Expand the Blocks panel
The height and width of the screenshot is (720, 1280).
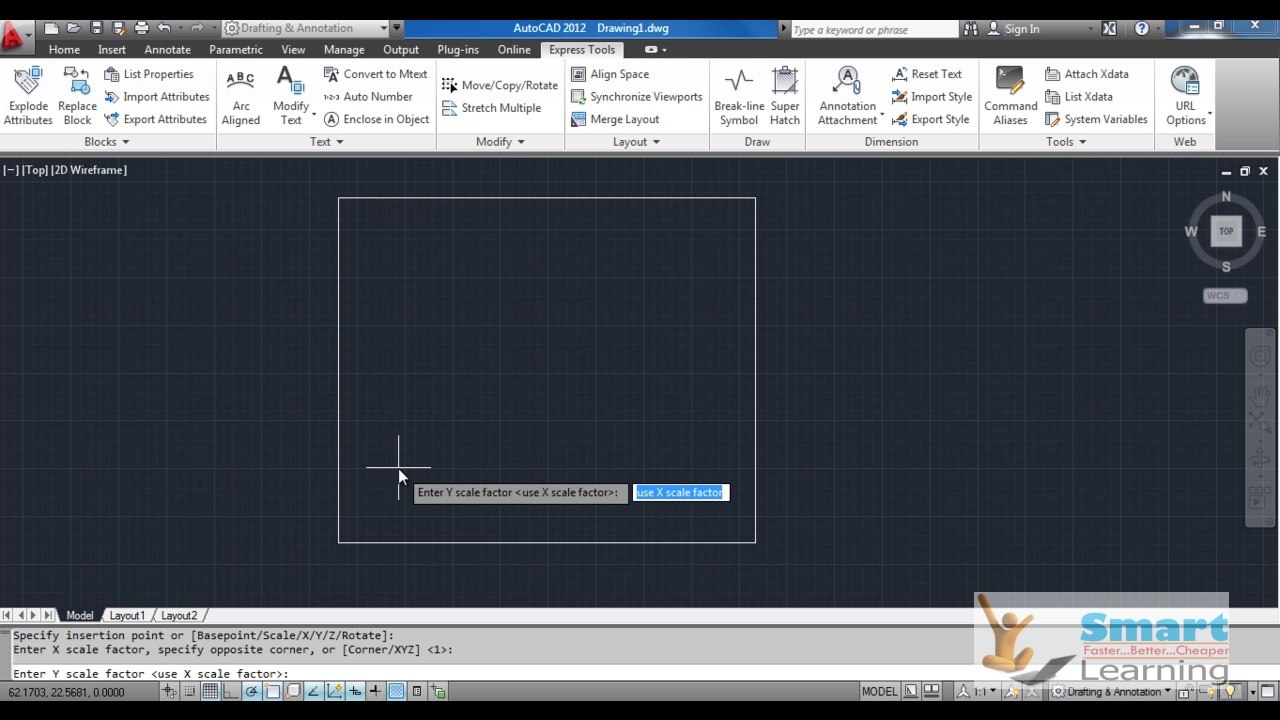pos(107,142)
